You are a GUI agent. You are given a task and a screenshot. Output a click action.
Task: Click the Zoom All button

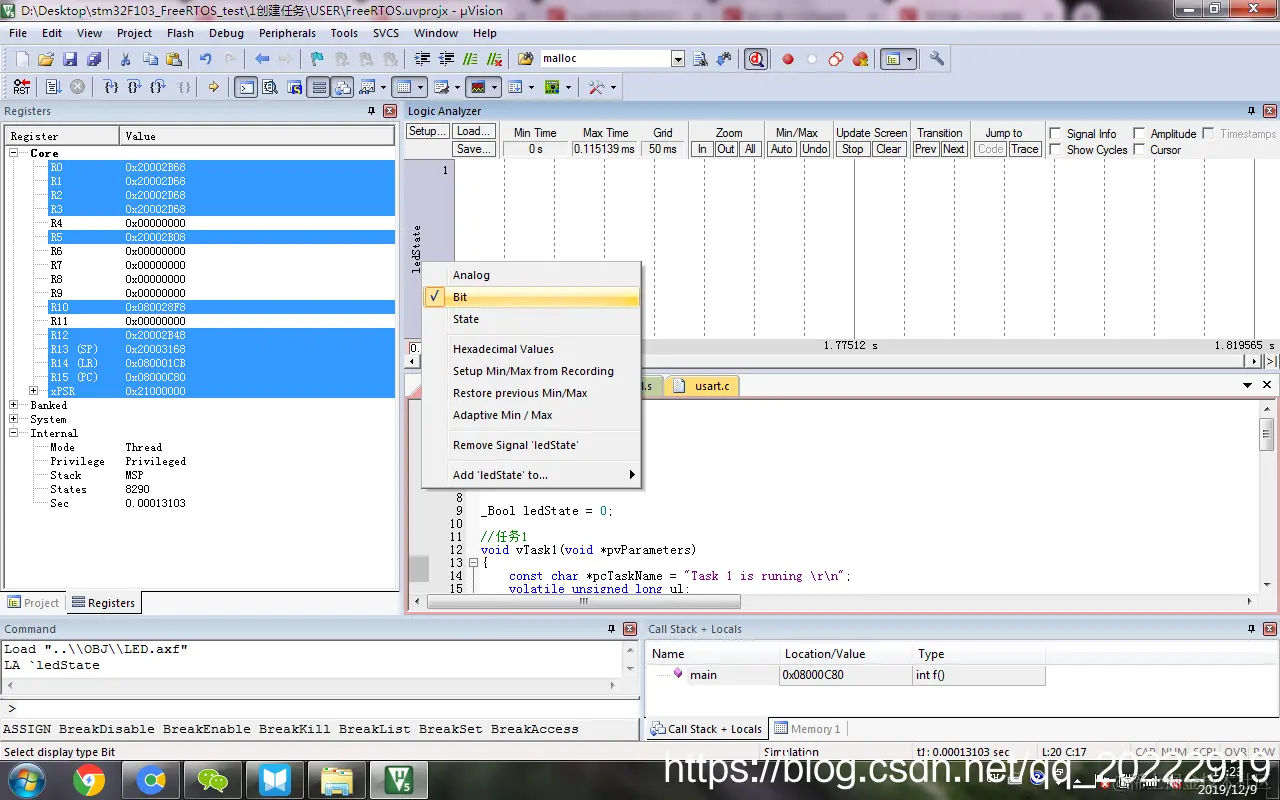pyautogui.click(x=750, y=149)
